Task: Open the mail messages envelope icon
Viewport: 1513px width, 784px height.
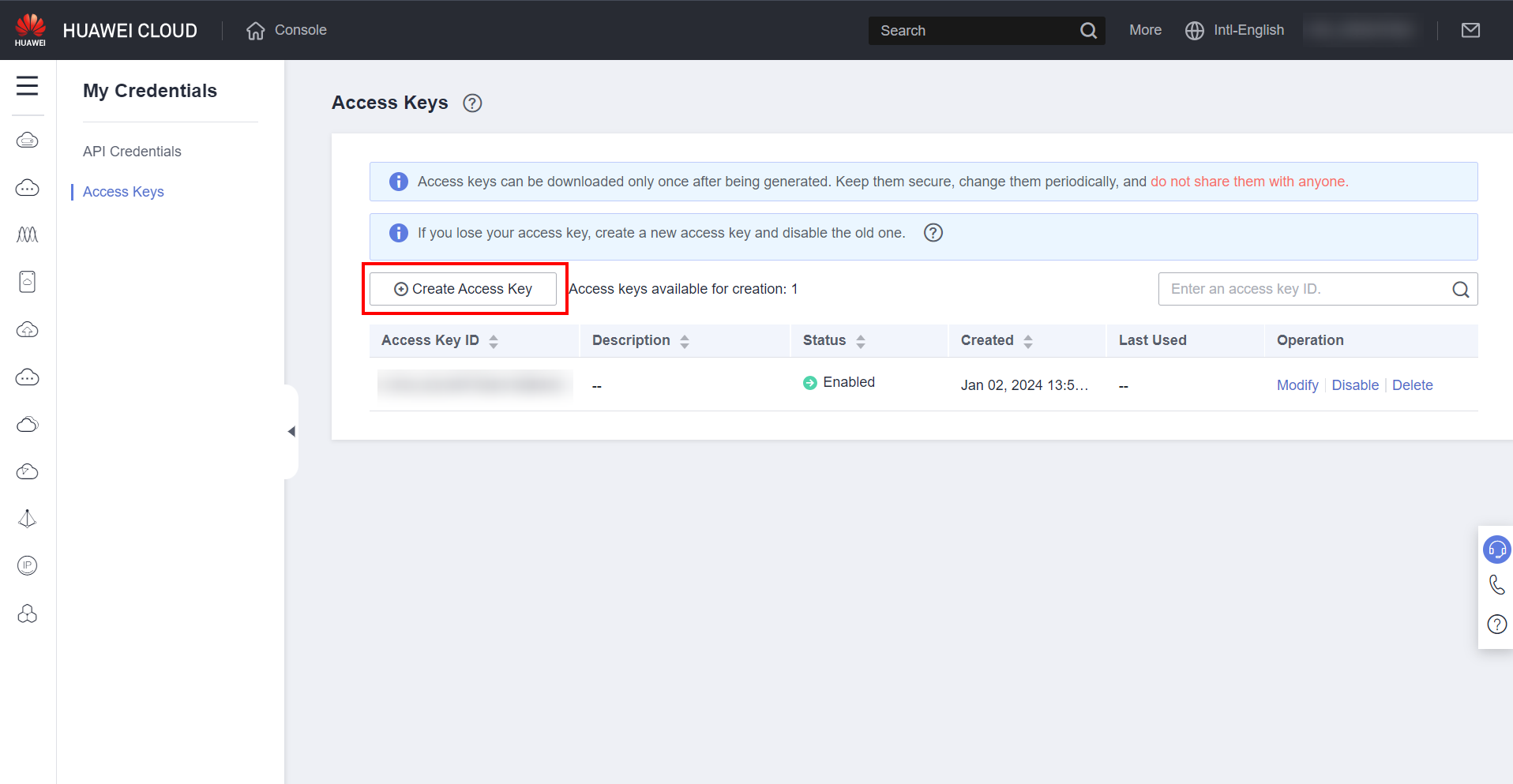Action: click(1470, 30)
